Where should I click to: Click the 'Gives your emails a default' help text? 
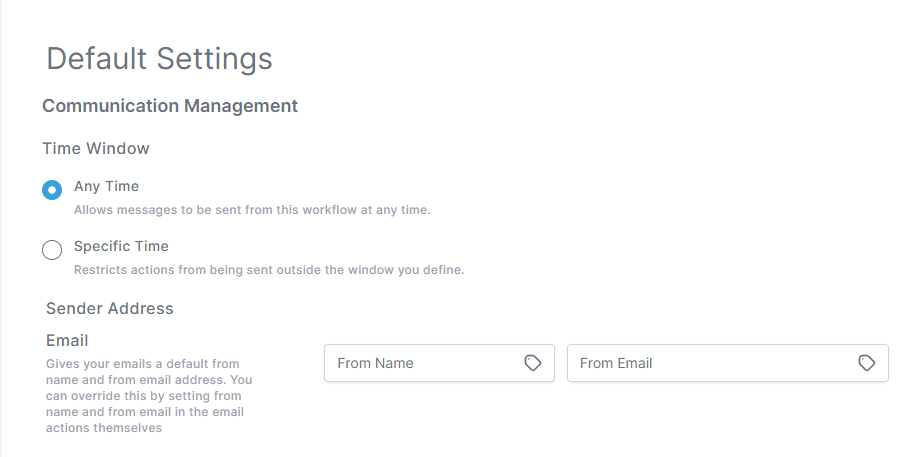[x=149, y=396]
